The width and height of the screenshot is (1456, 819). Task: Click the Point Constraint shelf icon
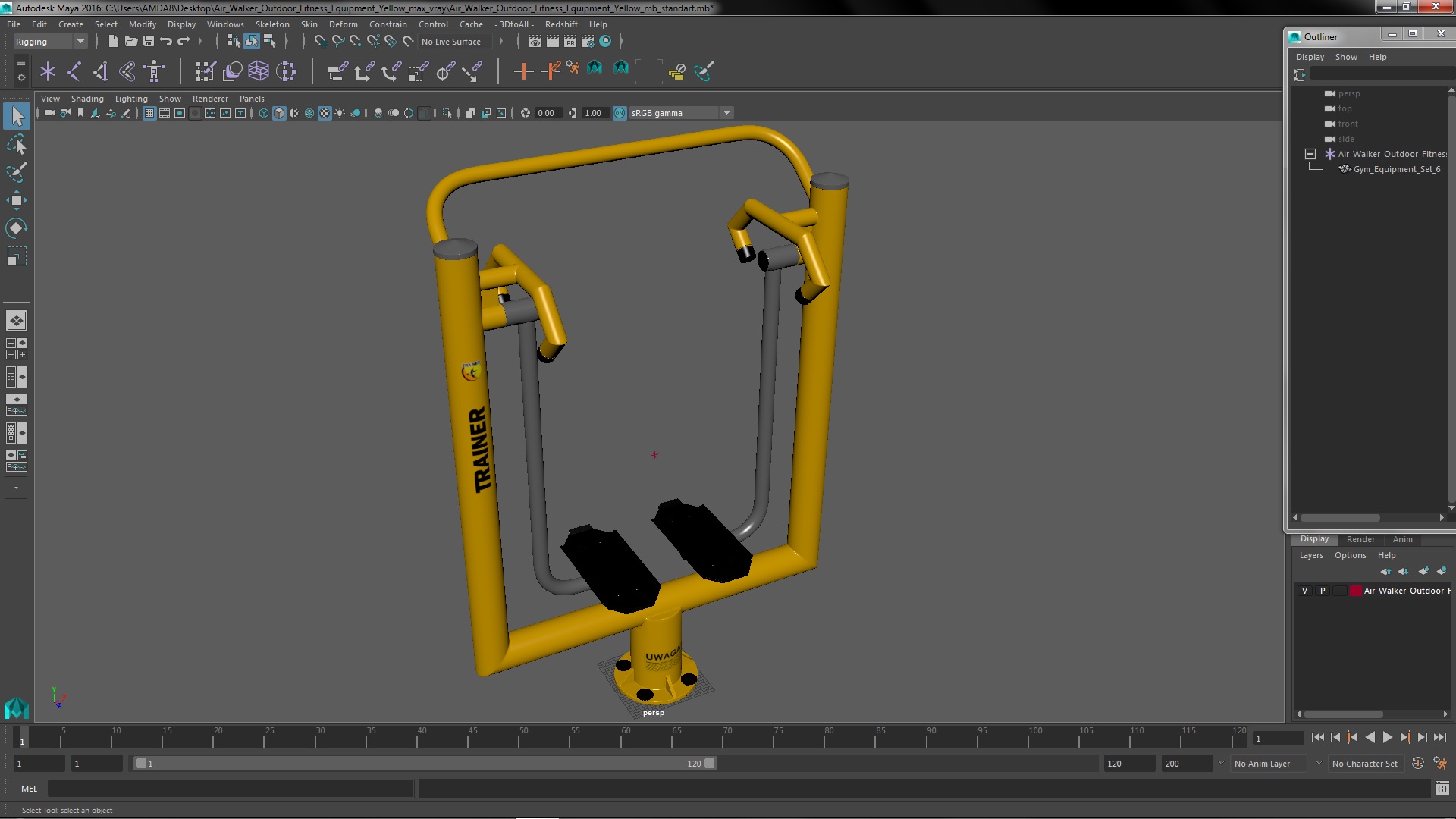365,71
